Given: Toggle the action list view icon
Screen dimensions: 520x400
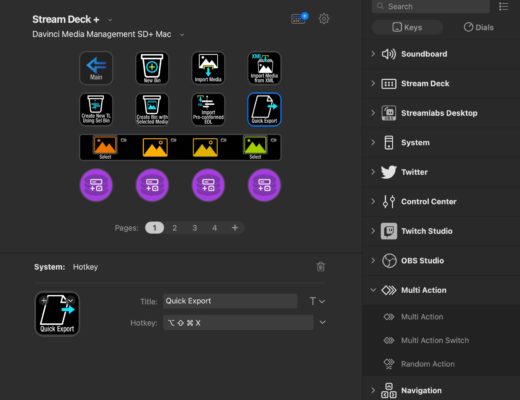Looking at the screenshot, I should (503, 6).
